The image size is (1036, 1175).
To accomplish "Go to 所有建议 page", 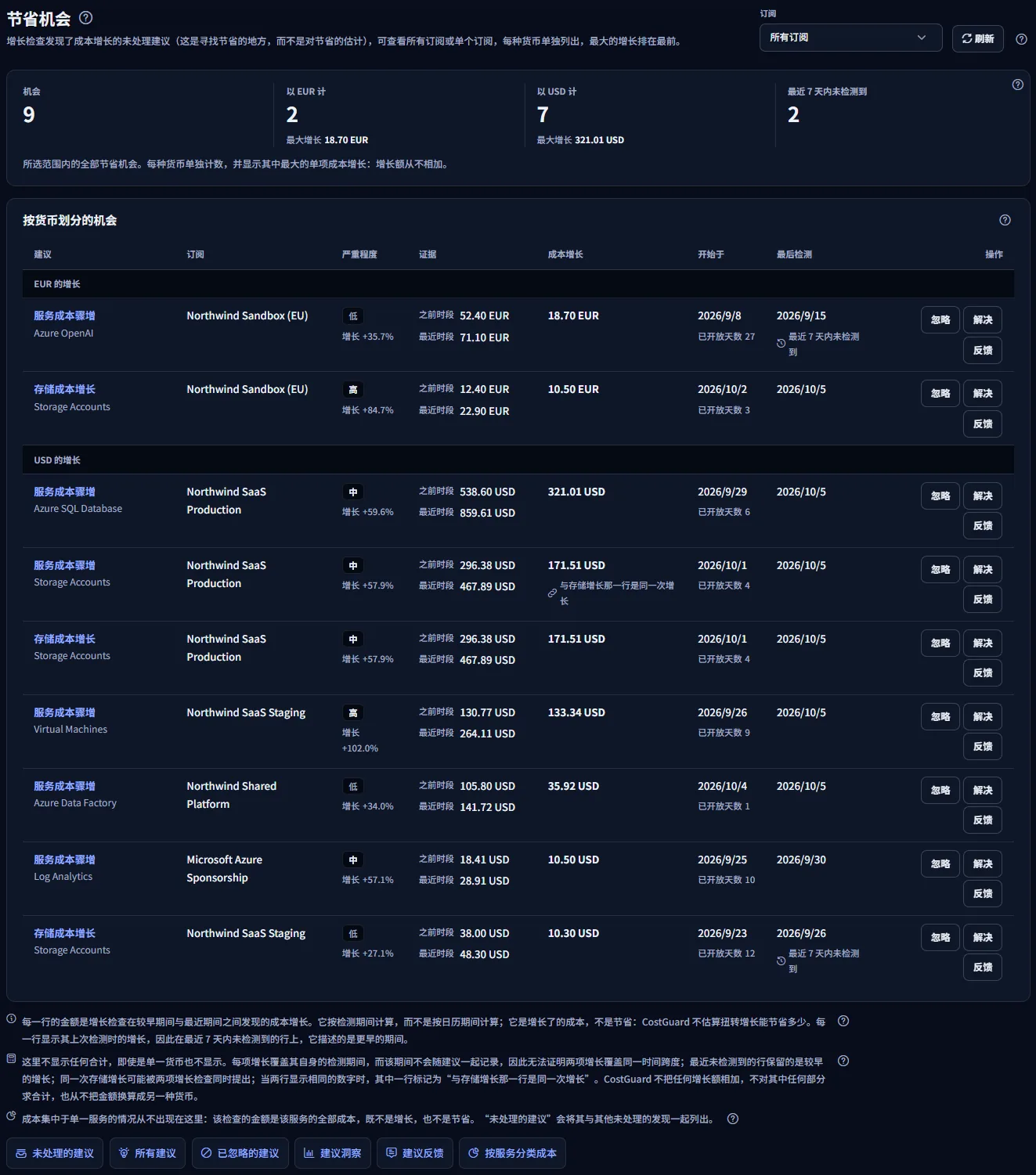I will (x=148, y=1154).
